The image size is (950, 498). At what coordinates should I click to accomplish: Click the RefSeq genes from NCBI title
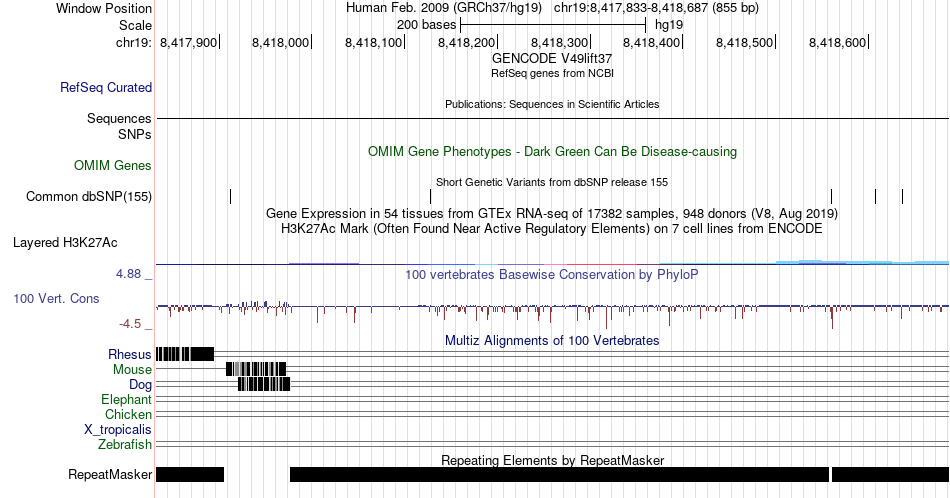(x=552, y=73)
